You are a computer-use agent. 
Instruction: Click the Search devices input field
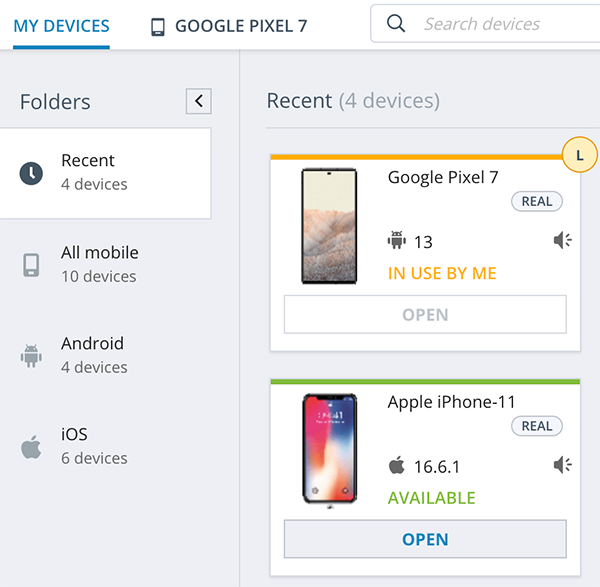point(485,24)
